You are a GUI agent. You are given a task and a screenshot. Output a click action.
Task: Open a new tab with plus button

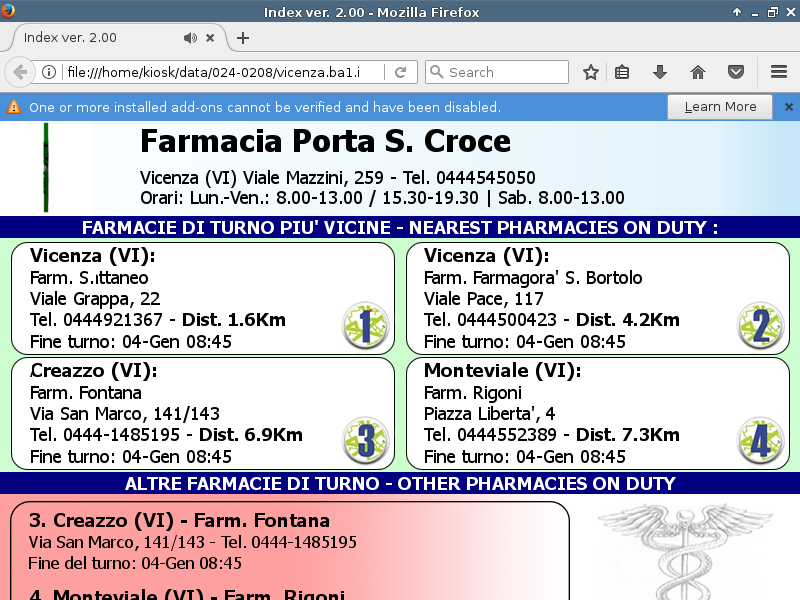click(243, 38)
